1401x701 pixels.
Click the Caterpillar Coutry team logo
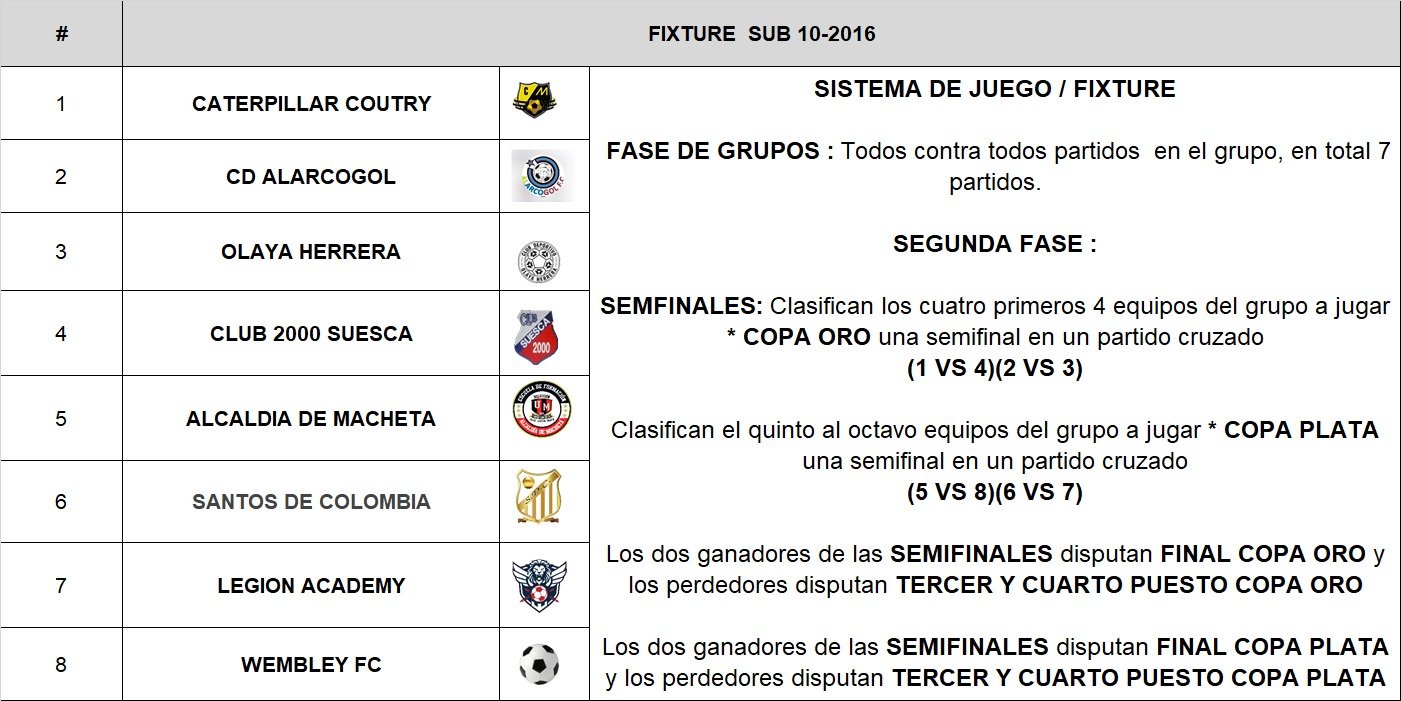(x=535, y=100)
